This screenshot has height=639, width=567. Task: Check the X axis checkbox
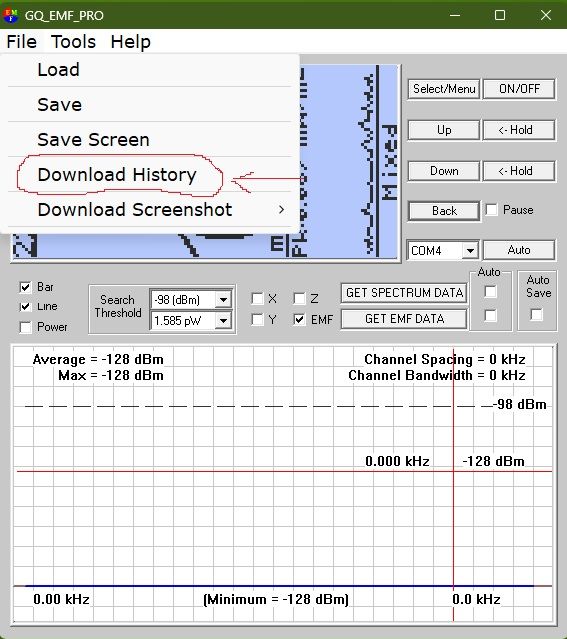pos(258,299)
